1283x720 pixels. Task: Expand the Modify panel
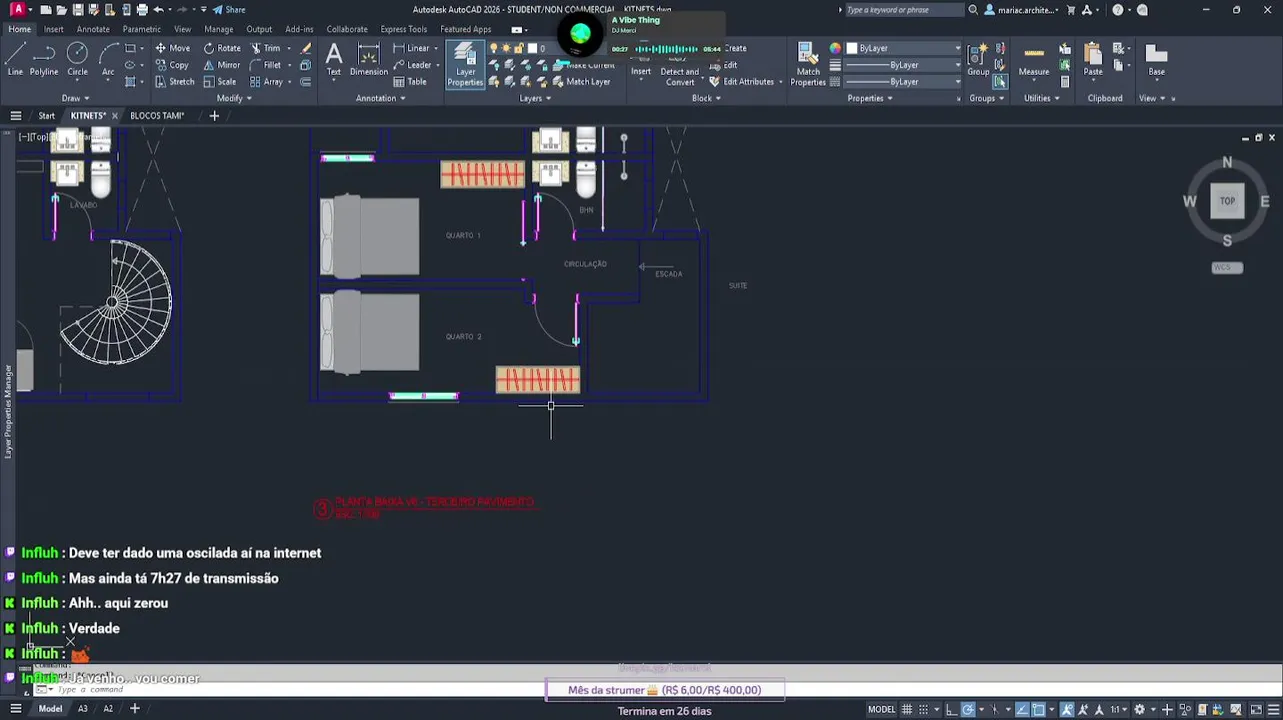coord(234,98)
